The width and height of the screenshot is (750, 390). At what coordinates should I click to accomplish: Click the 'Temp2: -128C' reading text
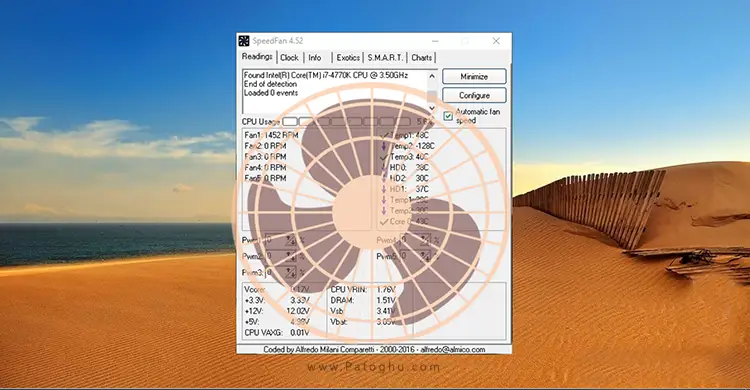click(x=413, y=146)
